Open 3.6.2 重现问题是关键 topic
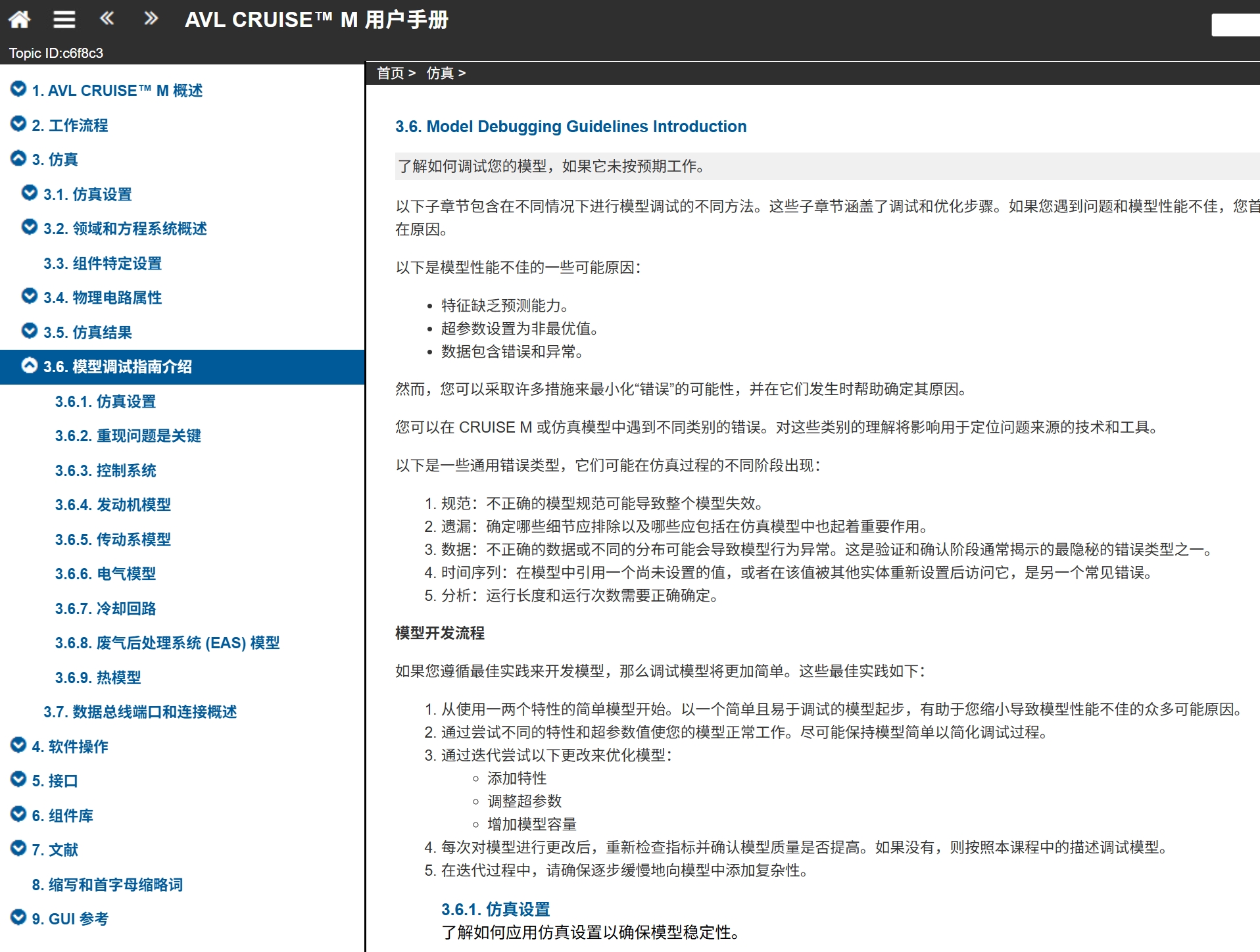 (128, 436)
